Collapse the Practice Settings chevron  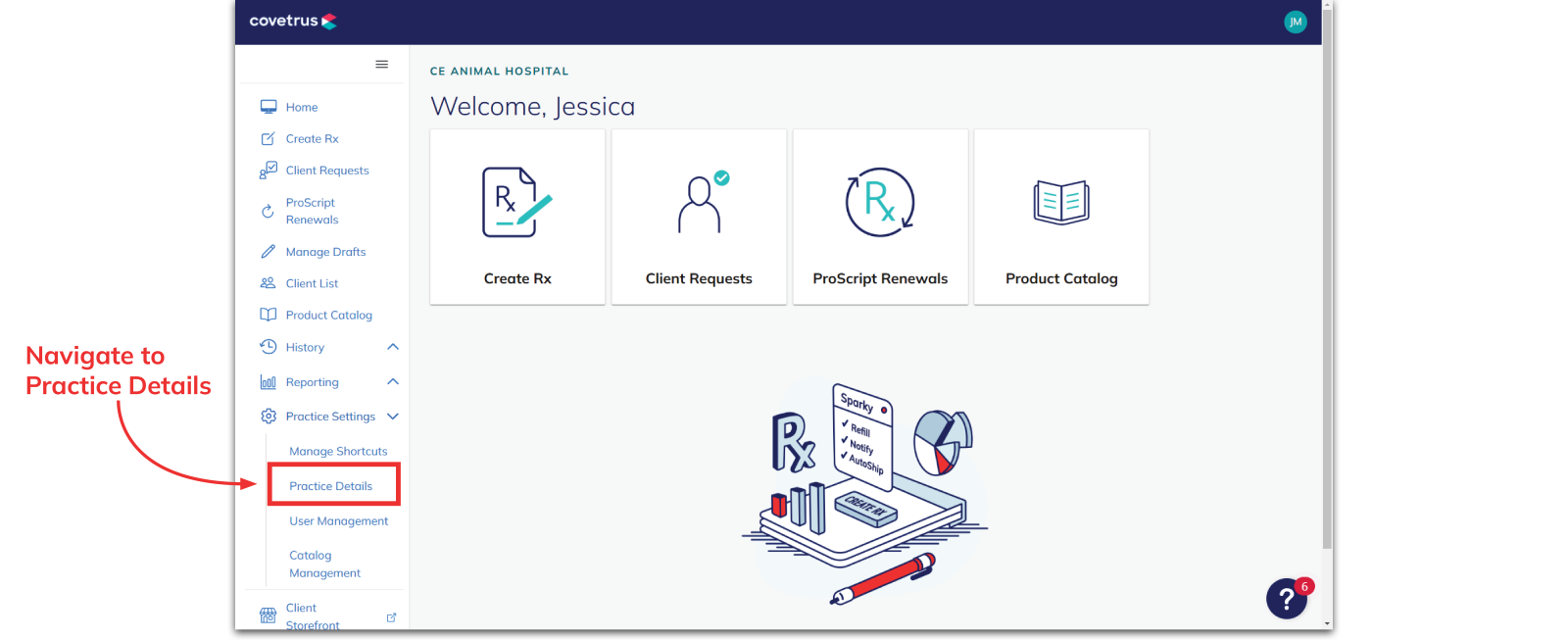pos(393,417)
